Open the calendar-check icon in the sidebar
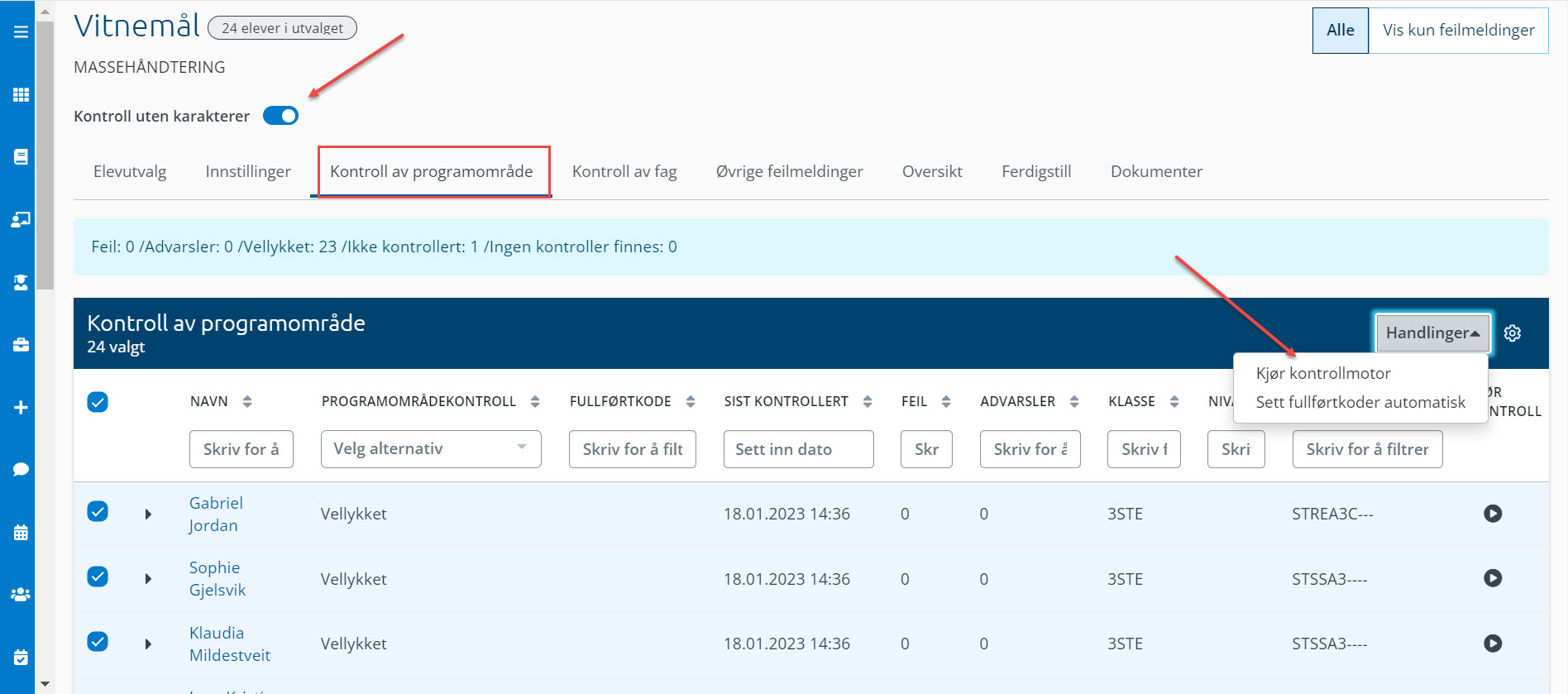Screen dimensions: 1568x694 (x=21, y=658)
